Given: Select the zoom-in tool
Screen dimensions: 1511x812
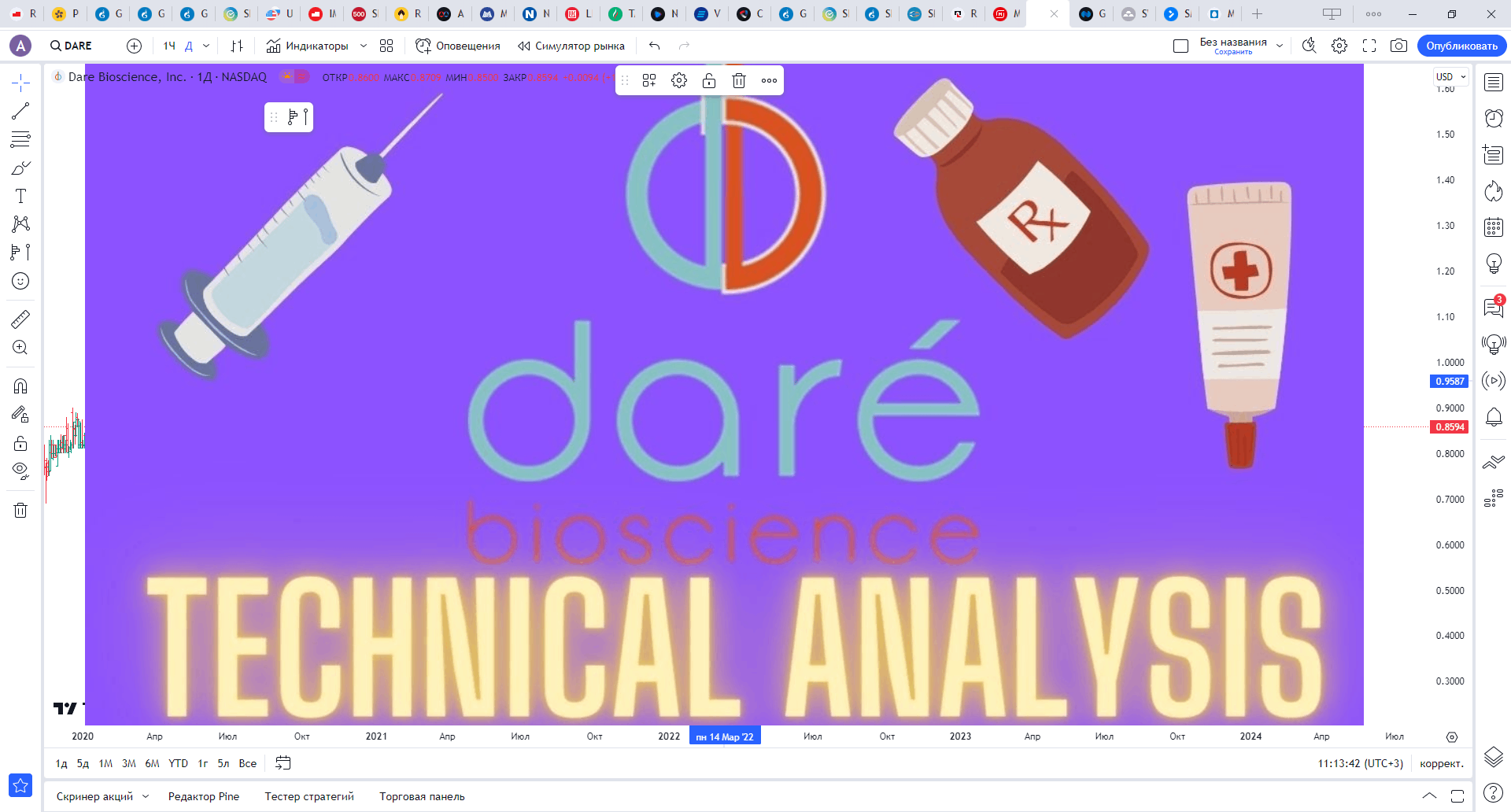Looking at the screenshot, I should click(x=20, y=347).
